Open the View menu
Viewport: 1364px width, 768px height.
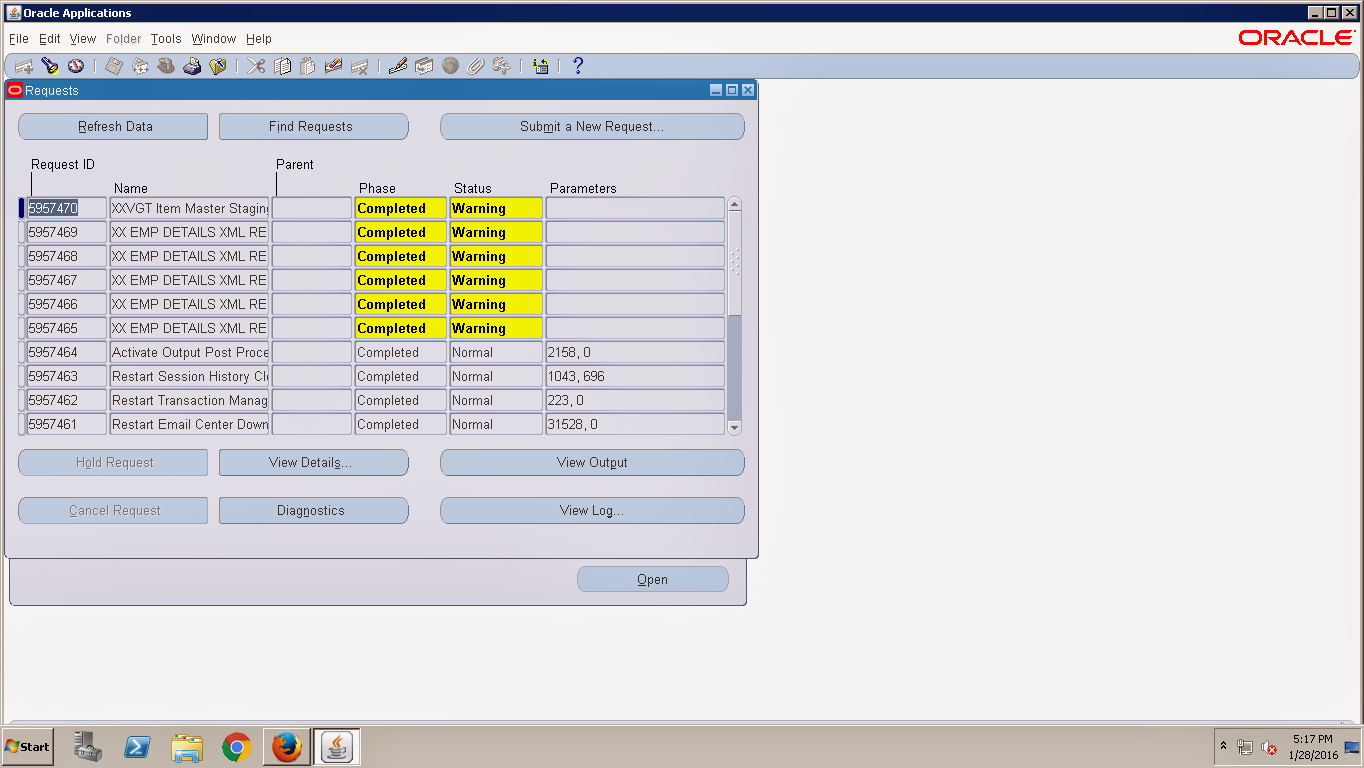coord(83,39)
